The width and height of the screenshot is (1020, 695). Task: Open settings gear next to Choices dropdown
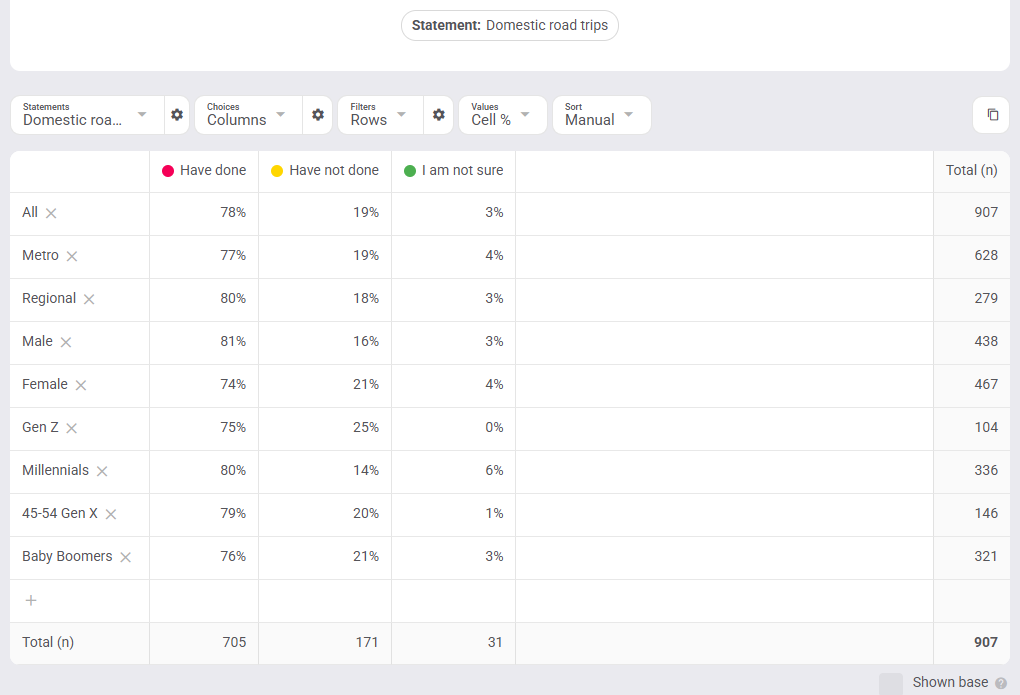(x=317, y=115)
